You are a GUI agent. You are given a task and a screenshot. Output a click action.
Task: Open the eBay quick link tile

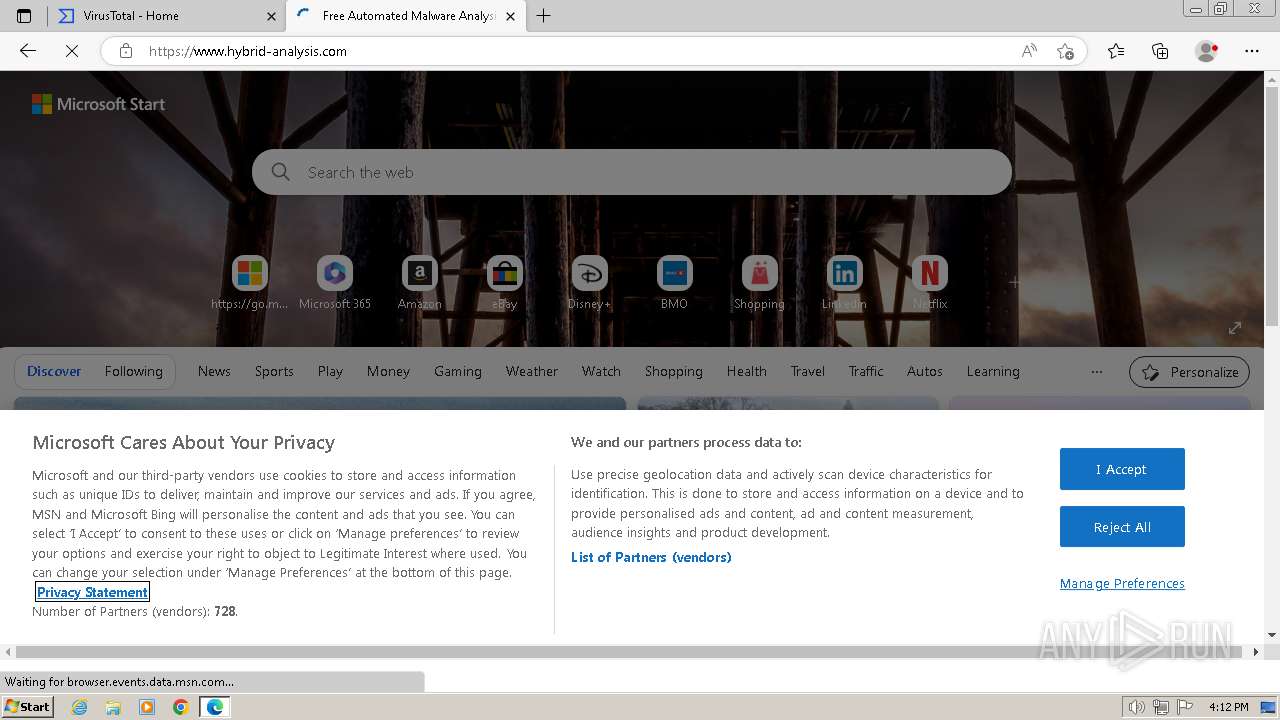pos(505,282)
